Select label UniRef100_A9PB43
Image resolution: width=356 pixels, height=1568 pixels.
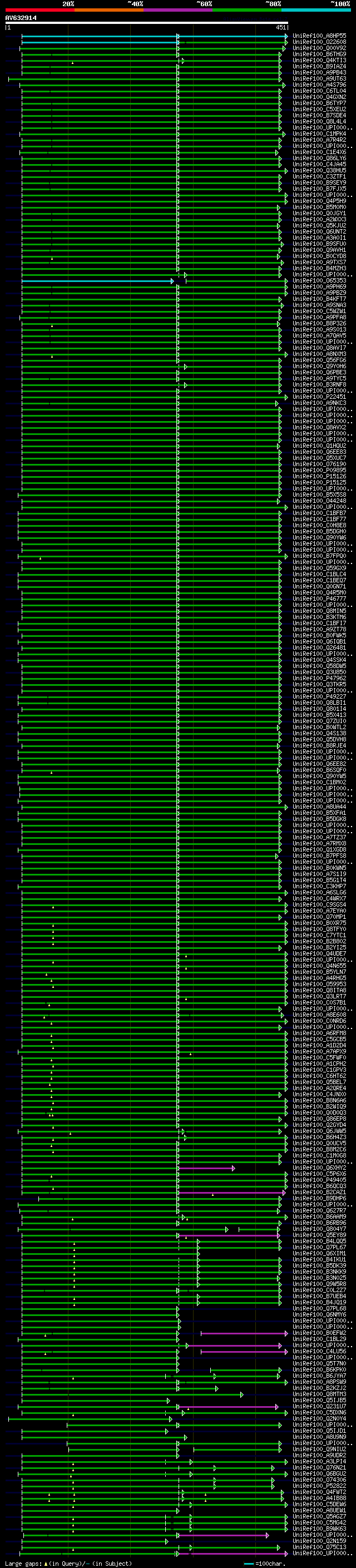tap(319, 72)
